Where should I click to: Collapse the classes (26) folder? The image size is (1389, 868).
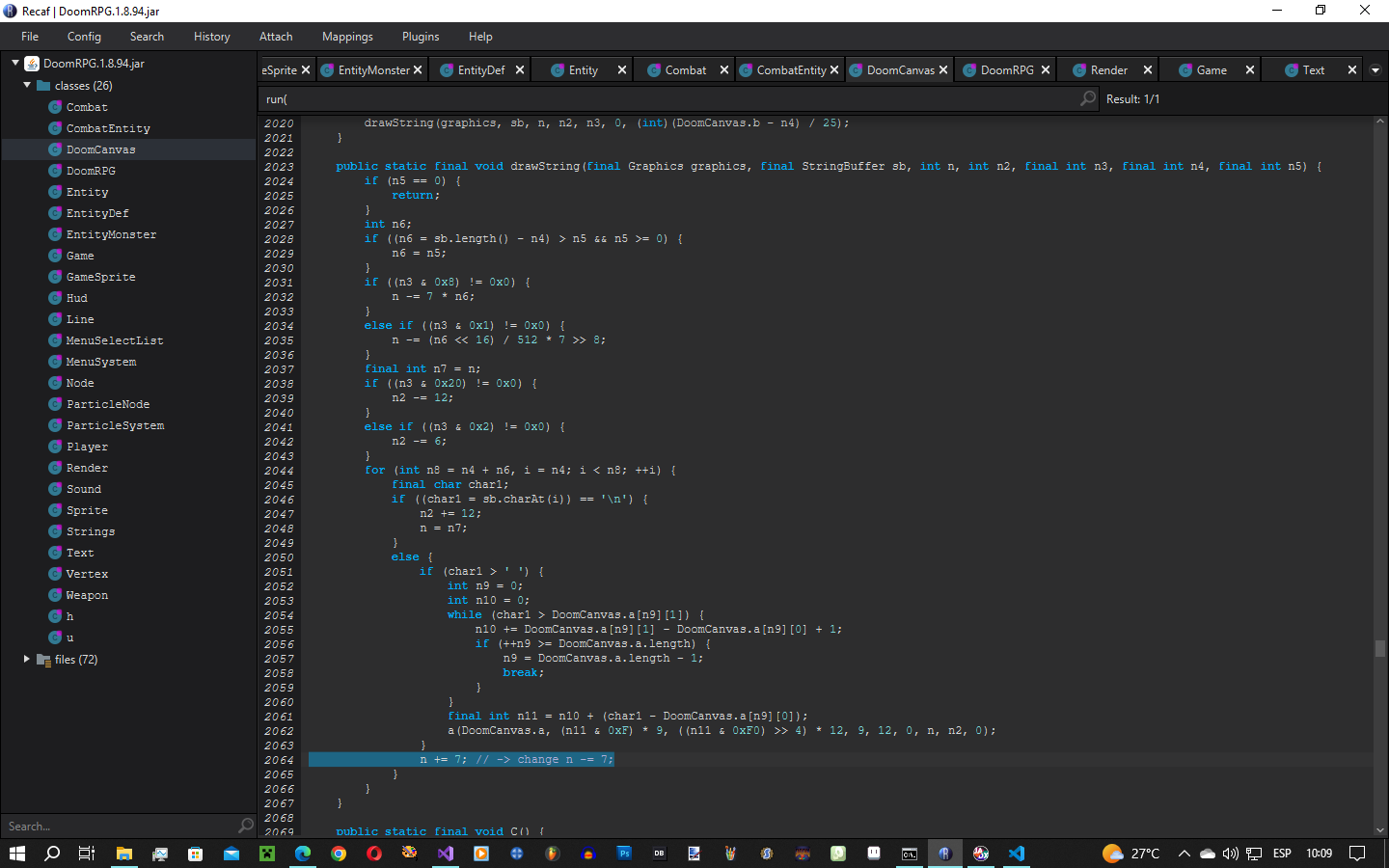coord(27,85)
